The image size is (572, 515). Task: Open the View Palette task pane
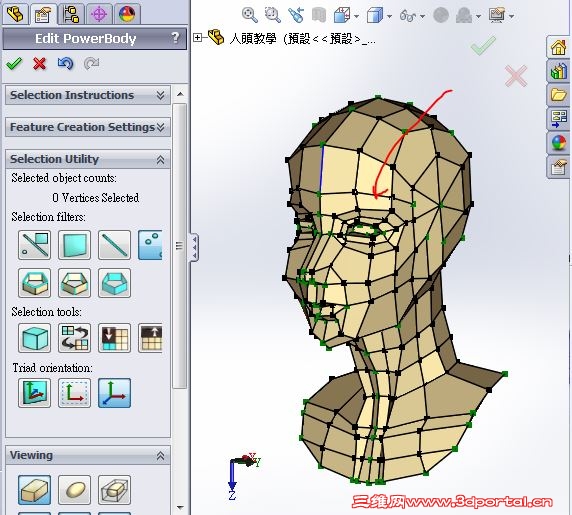559,119
